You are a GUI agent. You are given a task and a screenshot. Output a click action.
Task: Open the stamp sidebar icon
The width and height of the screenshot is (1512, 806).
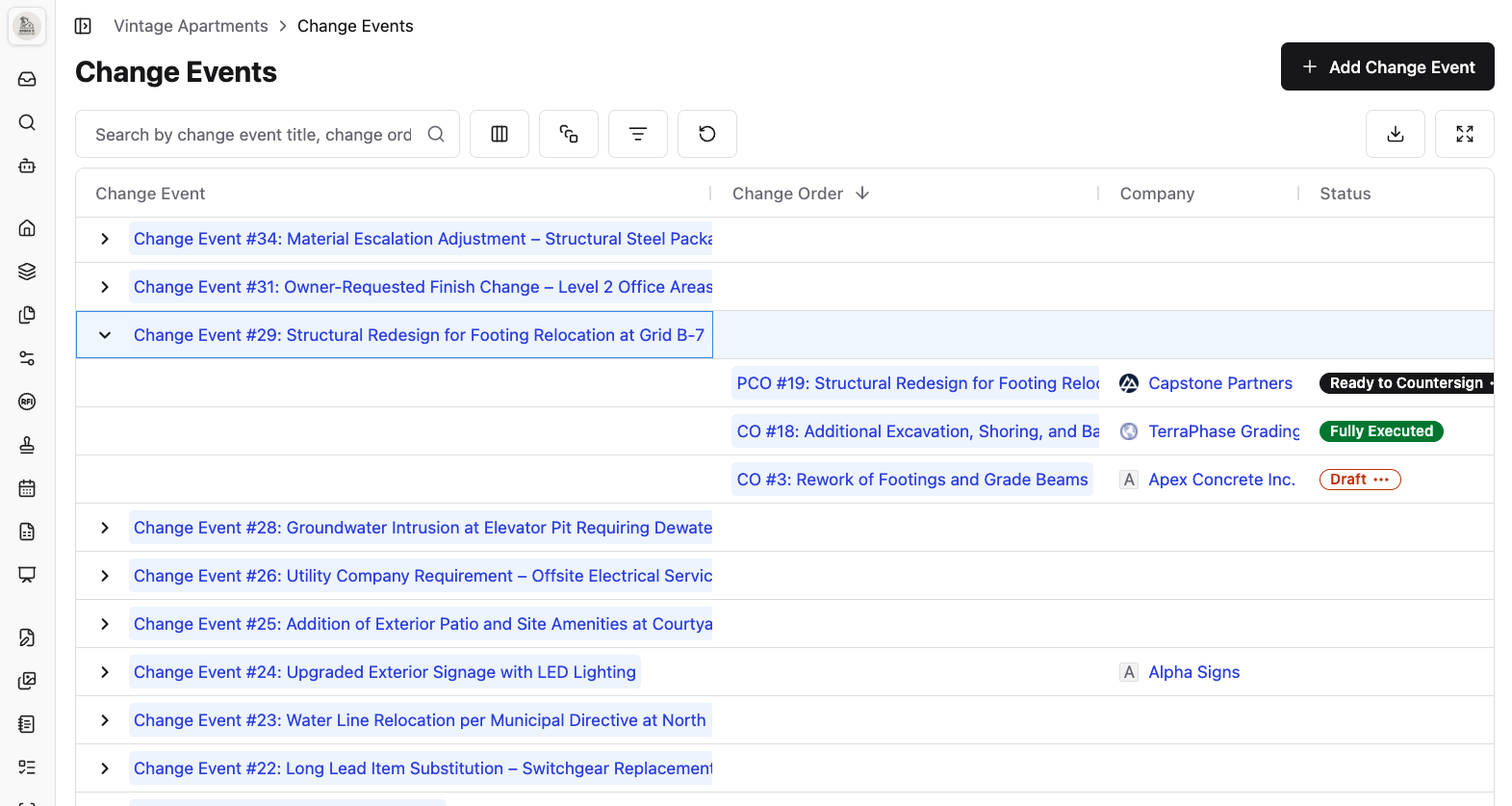pyautogui.click(x=27, y=445)
